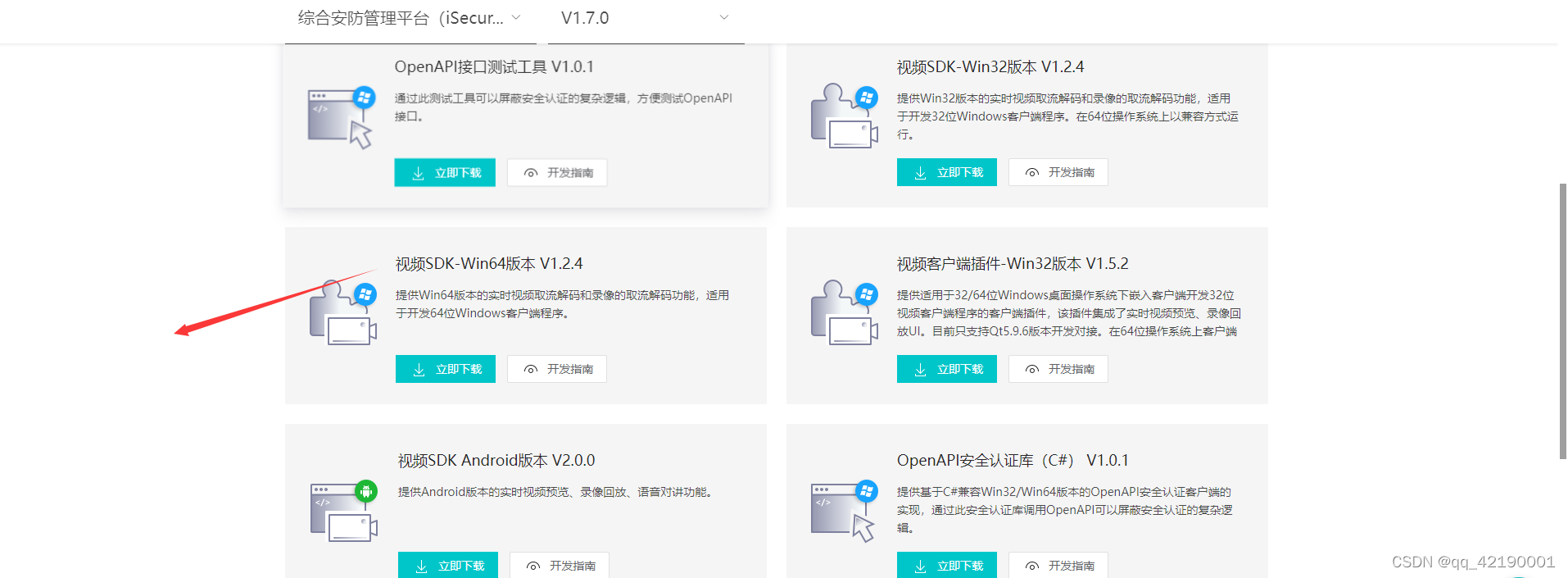Download 视频SDK Android版本 V2.0.0 with 立即下载

tap(448, 566)
